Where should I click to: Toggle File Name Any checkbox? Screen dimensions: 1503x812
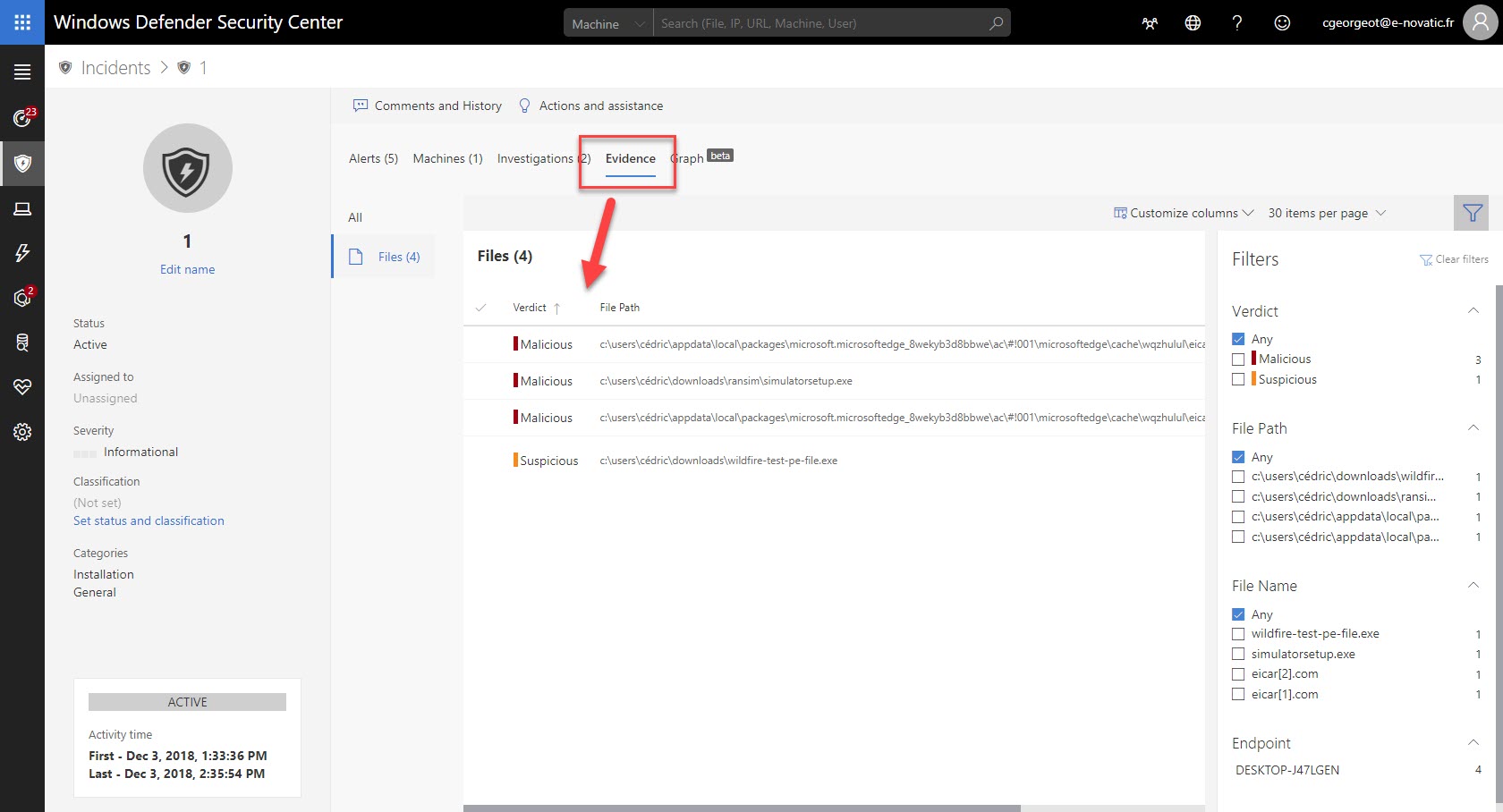click(x=1239, y=614)
